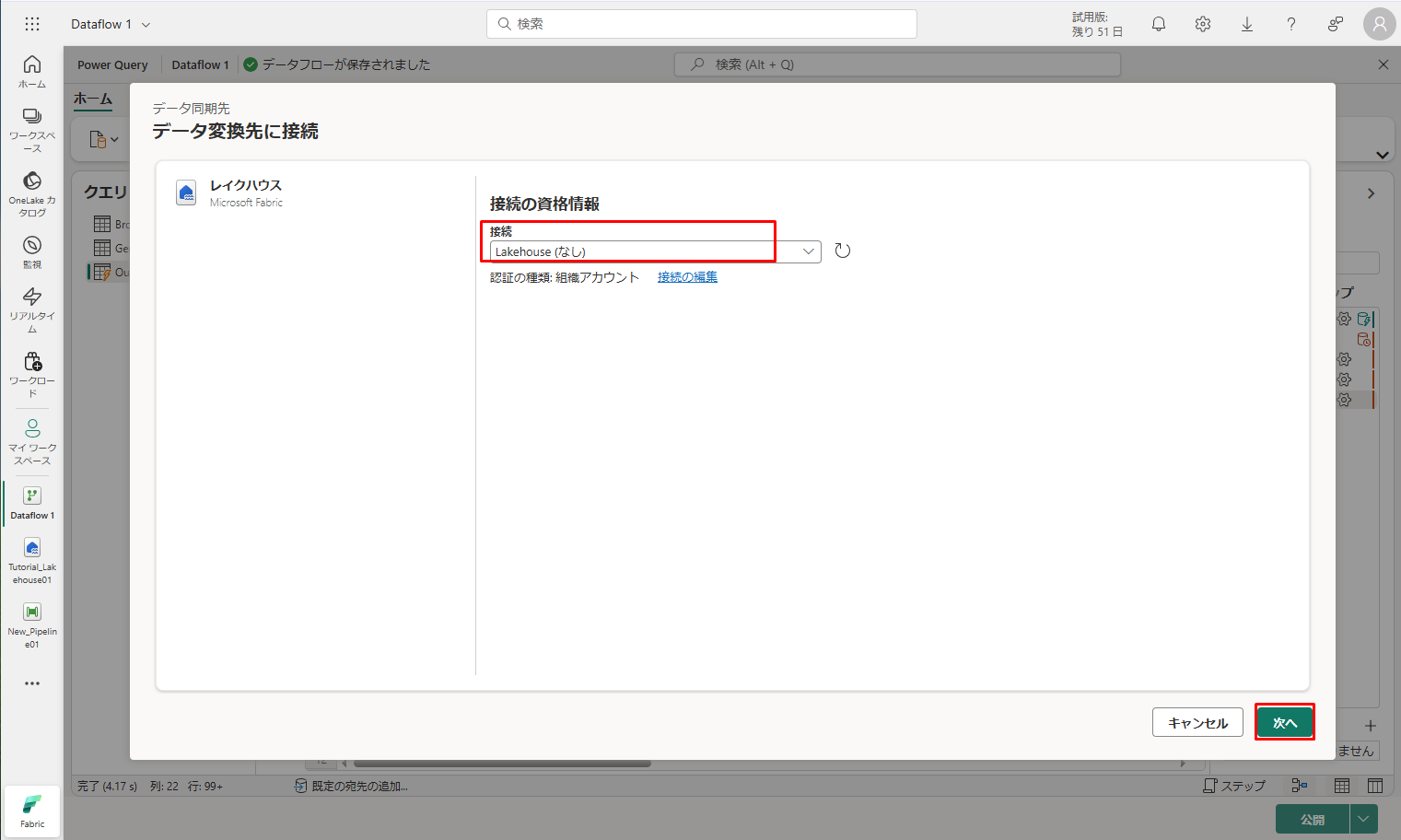Screen dimensions: 1401x840
Task: Switch to diagram view in status bar
Action: (x=1300, y=786)
